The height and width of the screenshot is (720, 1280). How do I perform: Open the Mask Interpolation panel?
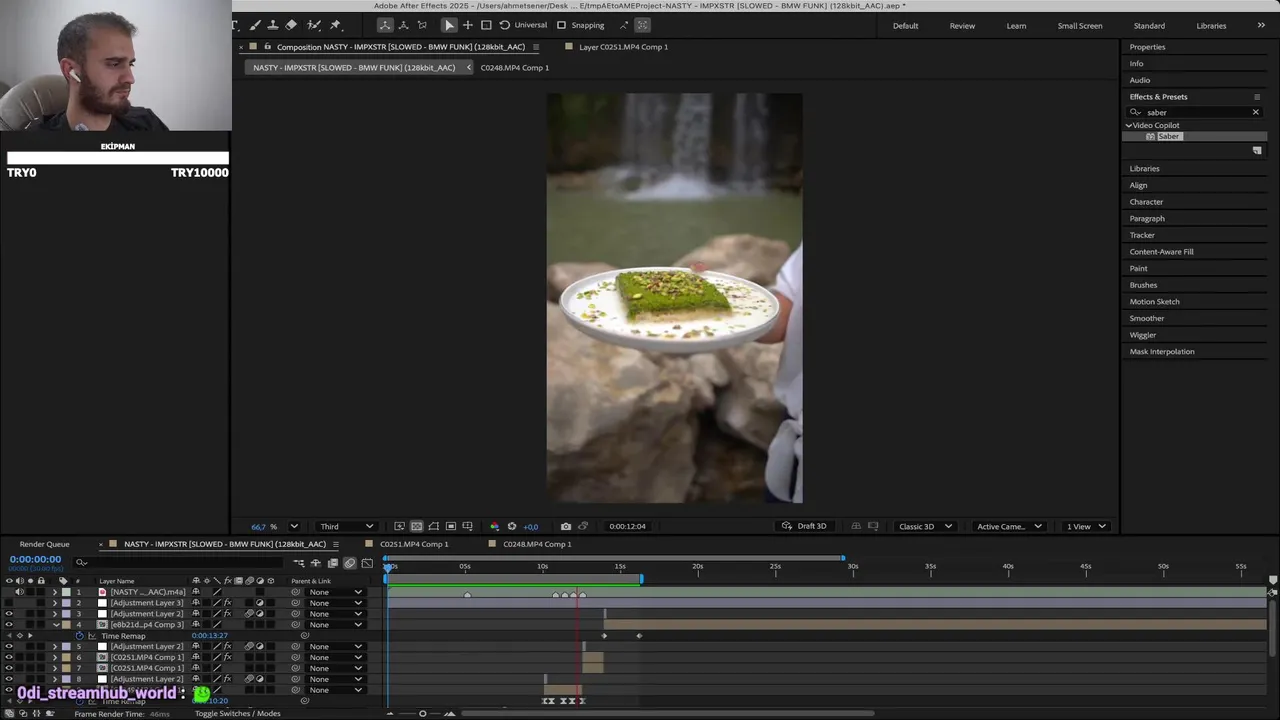pos(1161,352)
